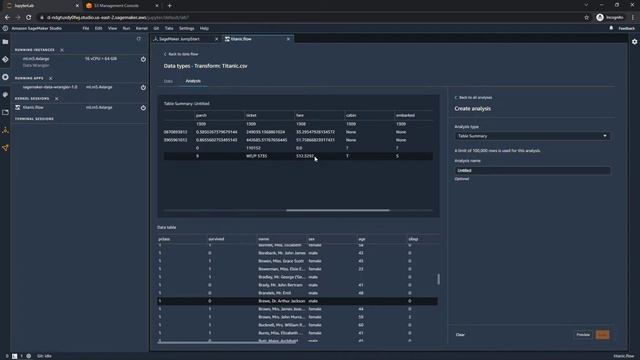Open the View menu
This screenshot has width=640, height=360.
click(x=112, y=29)
